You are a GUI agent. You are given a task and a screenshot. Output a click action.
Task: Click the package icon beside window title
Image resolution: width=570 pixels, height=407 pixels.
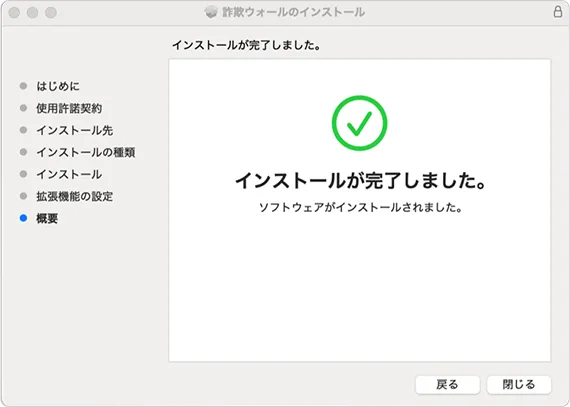[211, 12]
